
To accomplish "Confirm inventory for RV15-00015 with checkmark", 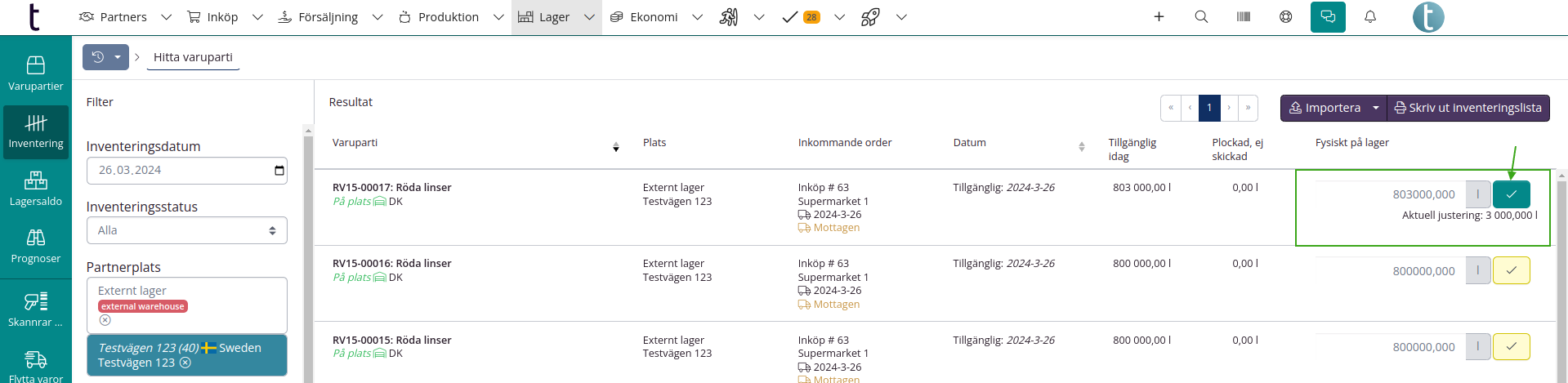I will click(x=1511, y=346).
